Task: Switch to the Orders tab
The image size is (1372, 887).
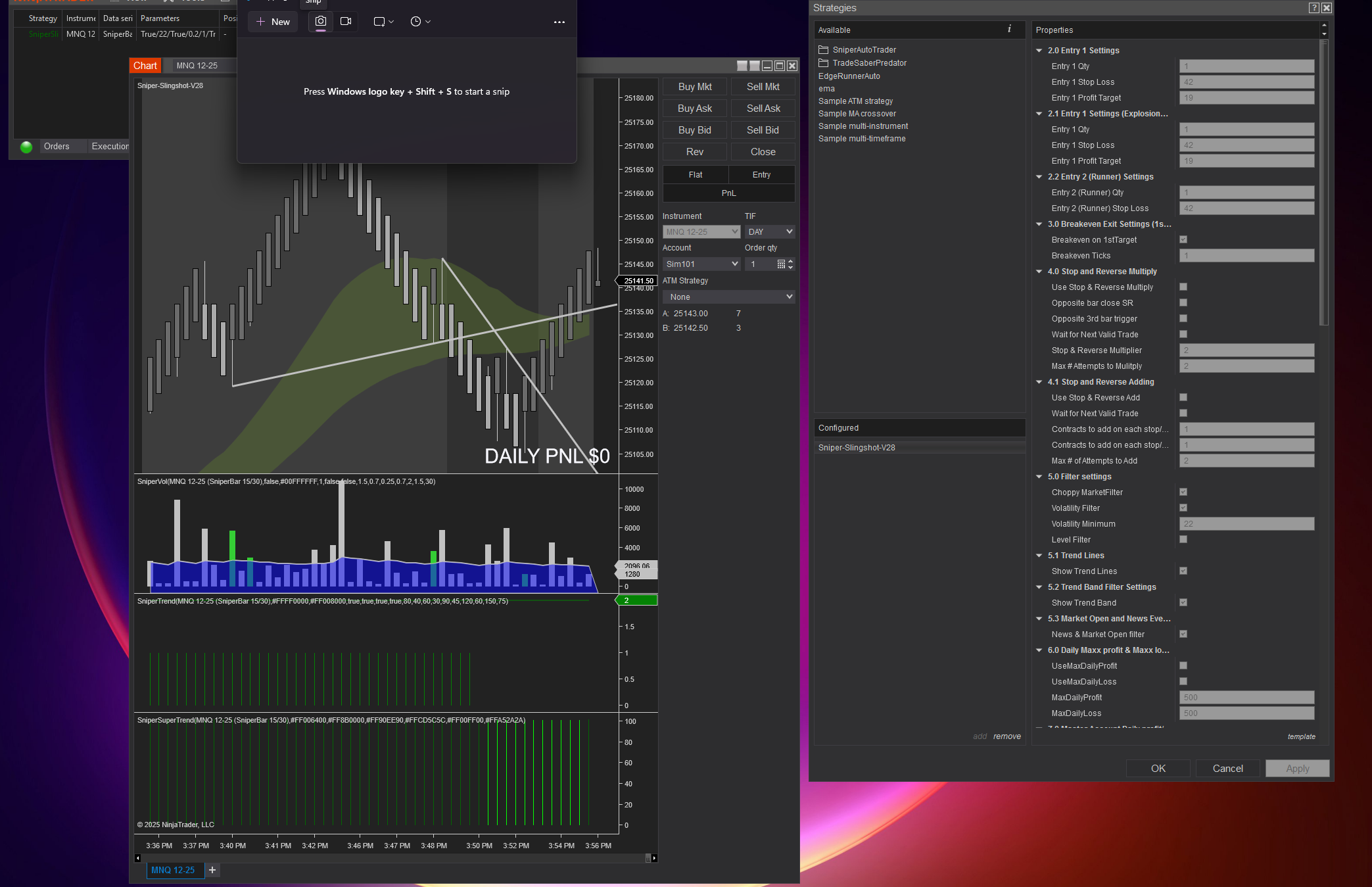Action: point(57,147)
